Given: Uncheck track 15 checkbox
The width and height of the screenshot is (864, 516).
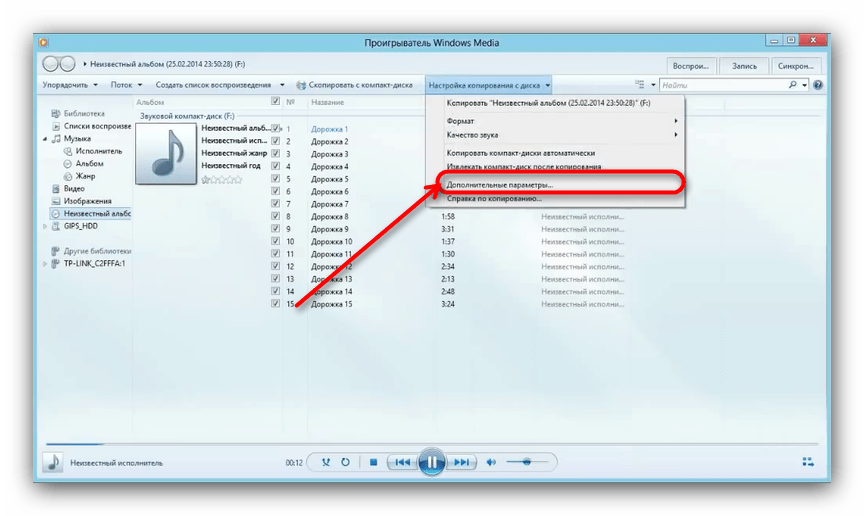Looking at the screenshot, I should point(275,304).
